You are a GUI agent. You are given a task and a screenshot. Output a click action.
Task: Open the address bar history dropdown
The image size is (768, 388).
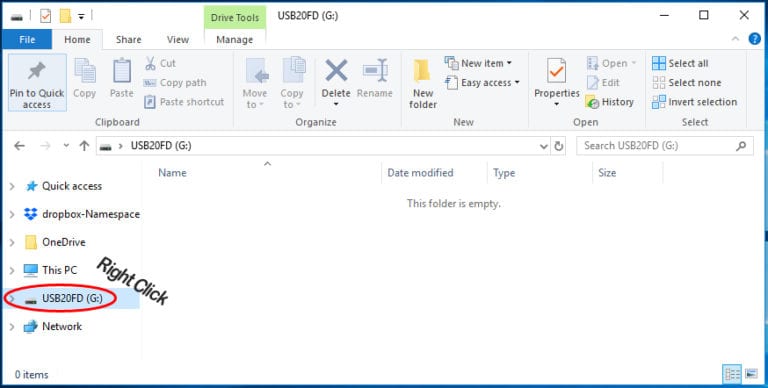544,146
